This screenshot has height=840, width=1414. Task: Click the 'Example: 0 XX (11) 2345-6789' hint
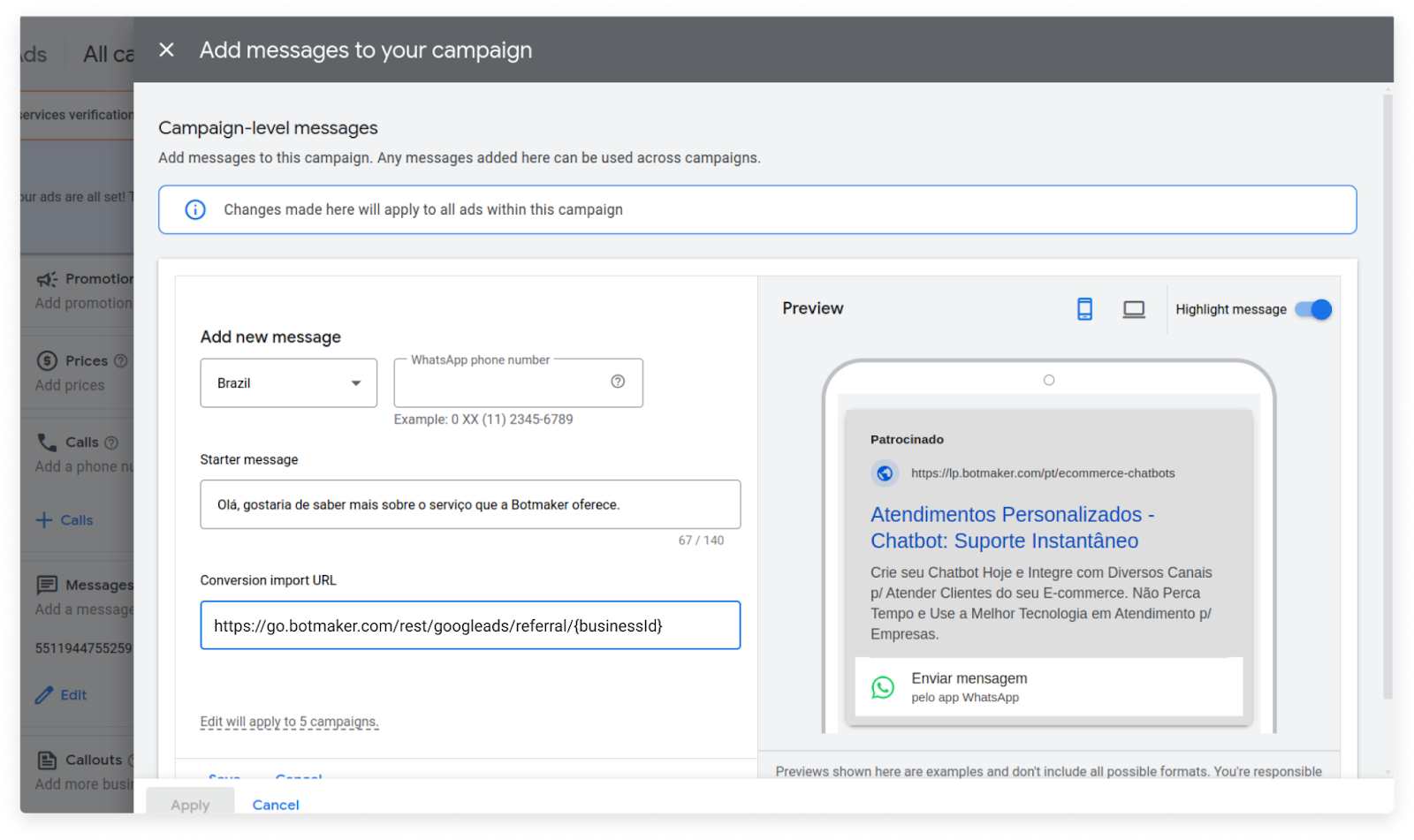(x=483, y=420)
